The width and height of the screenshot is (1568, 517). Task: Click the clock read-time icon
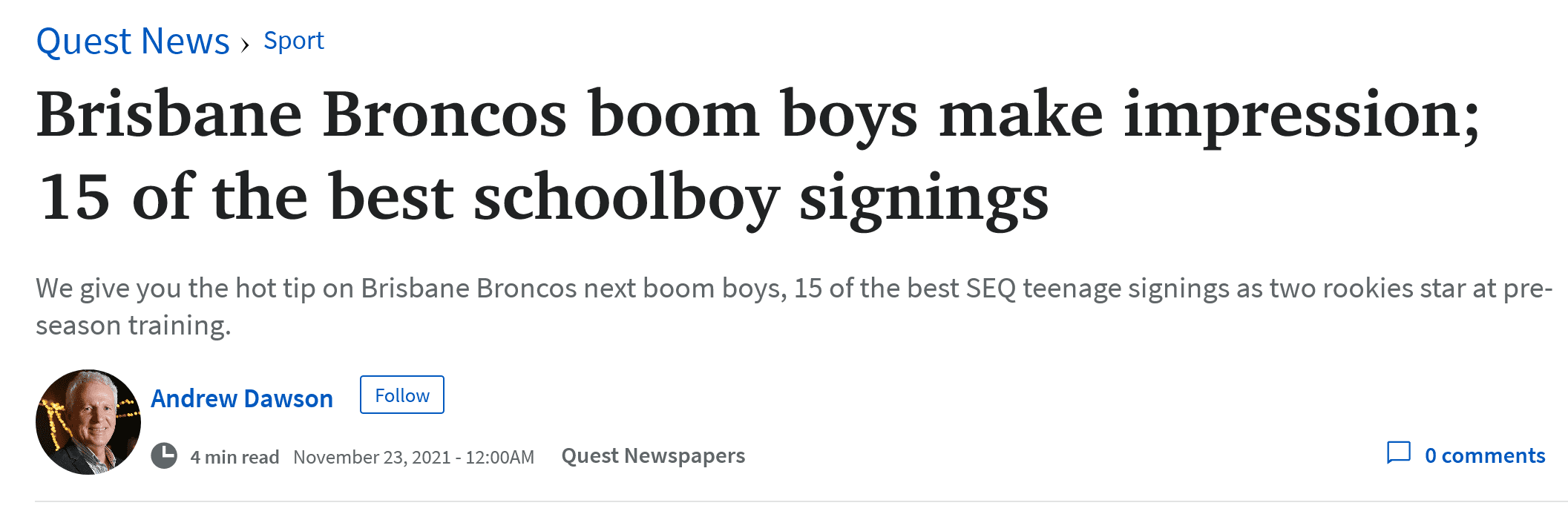click(164, 455)
